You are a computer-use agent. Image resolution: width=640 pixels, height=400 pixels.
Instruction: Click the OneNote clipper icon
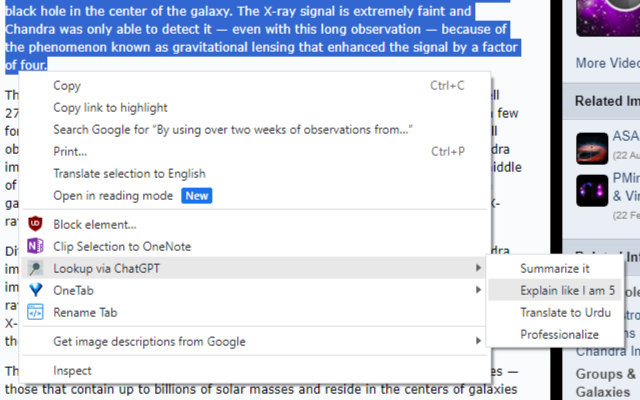[x=35, y=246]
